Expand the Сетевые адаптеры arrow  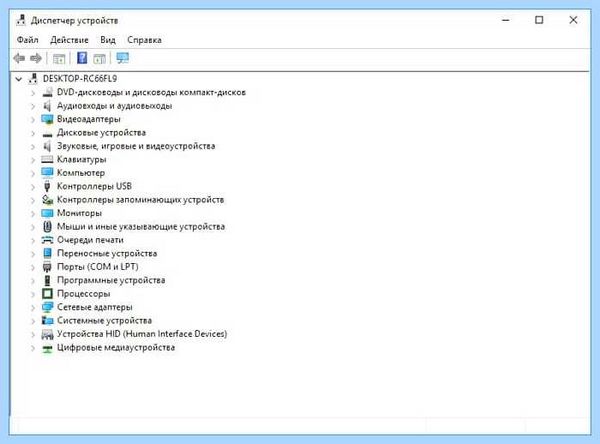tap(33, 307)
